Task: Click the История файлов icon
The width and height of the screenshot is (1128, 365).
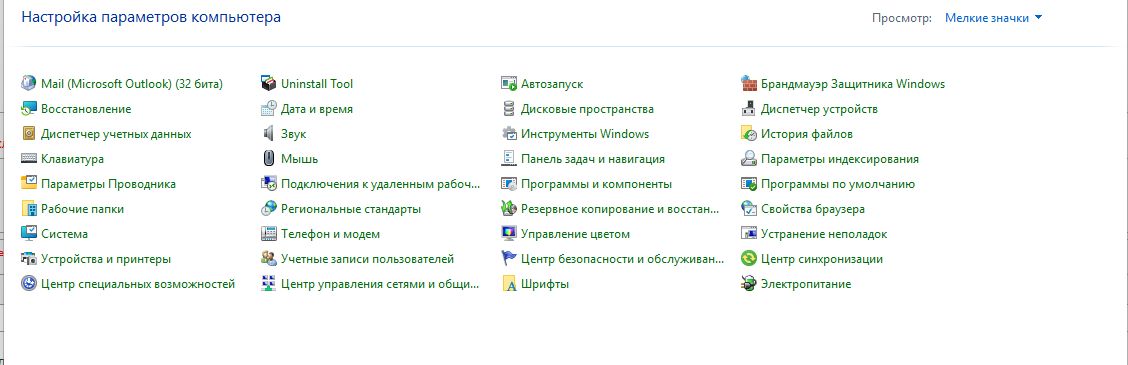Action: [x=749, y=134]
